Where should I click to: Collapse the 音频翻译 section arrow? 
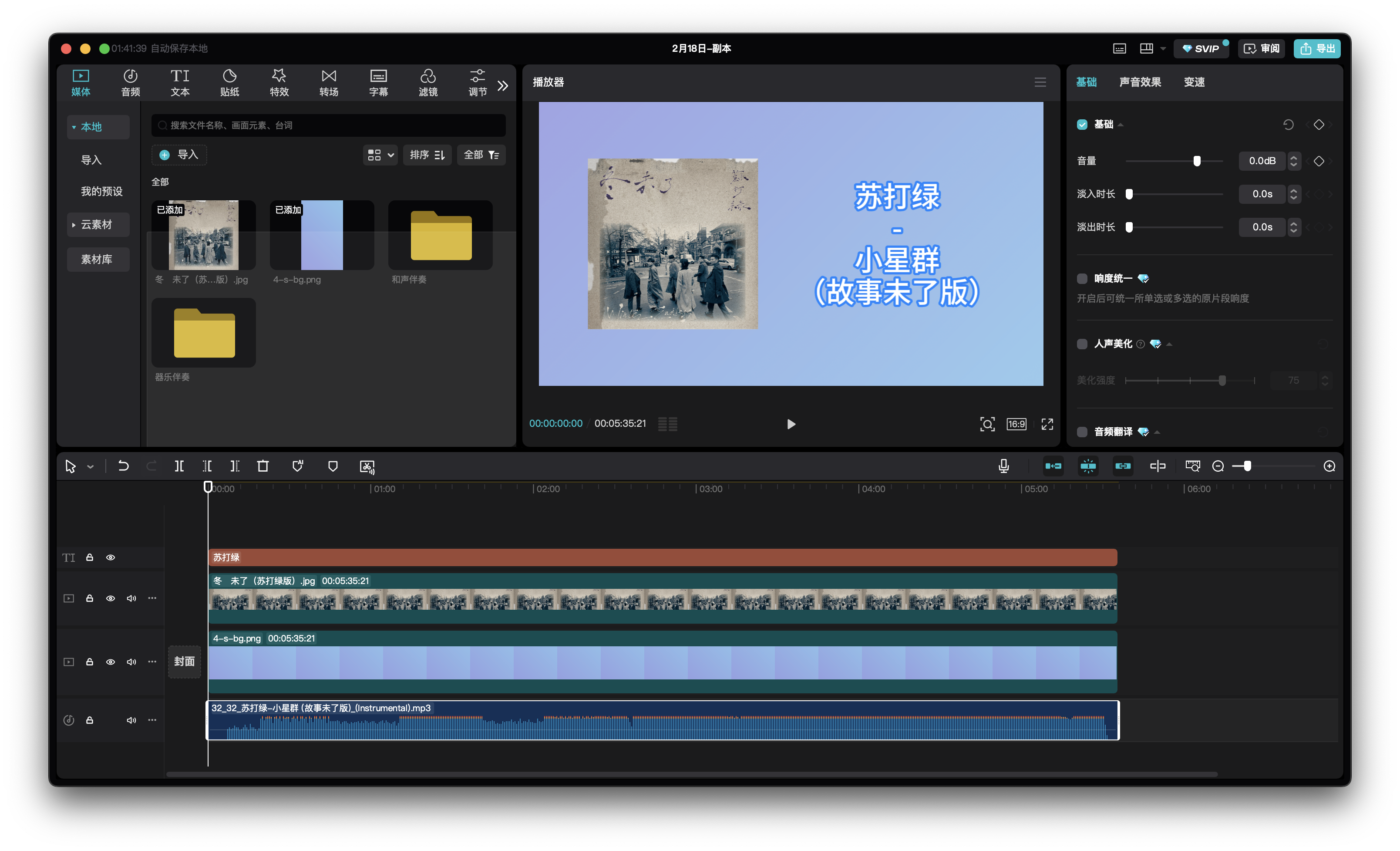pos(1157,432)
